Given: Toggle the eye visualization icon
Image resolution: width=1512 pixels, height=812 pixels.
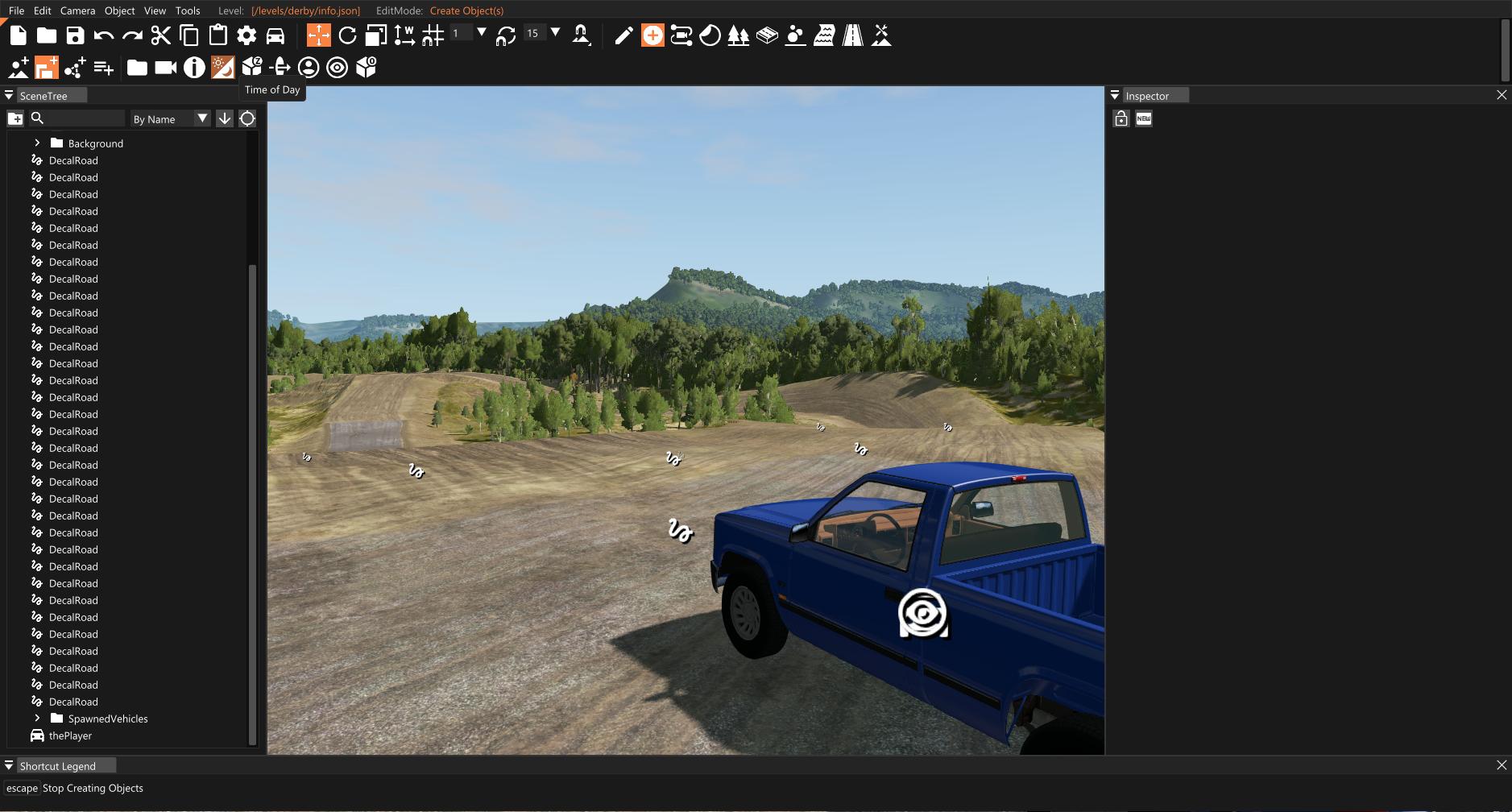Looking at the screenshot, I should click(x=338, y=68).
